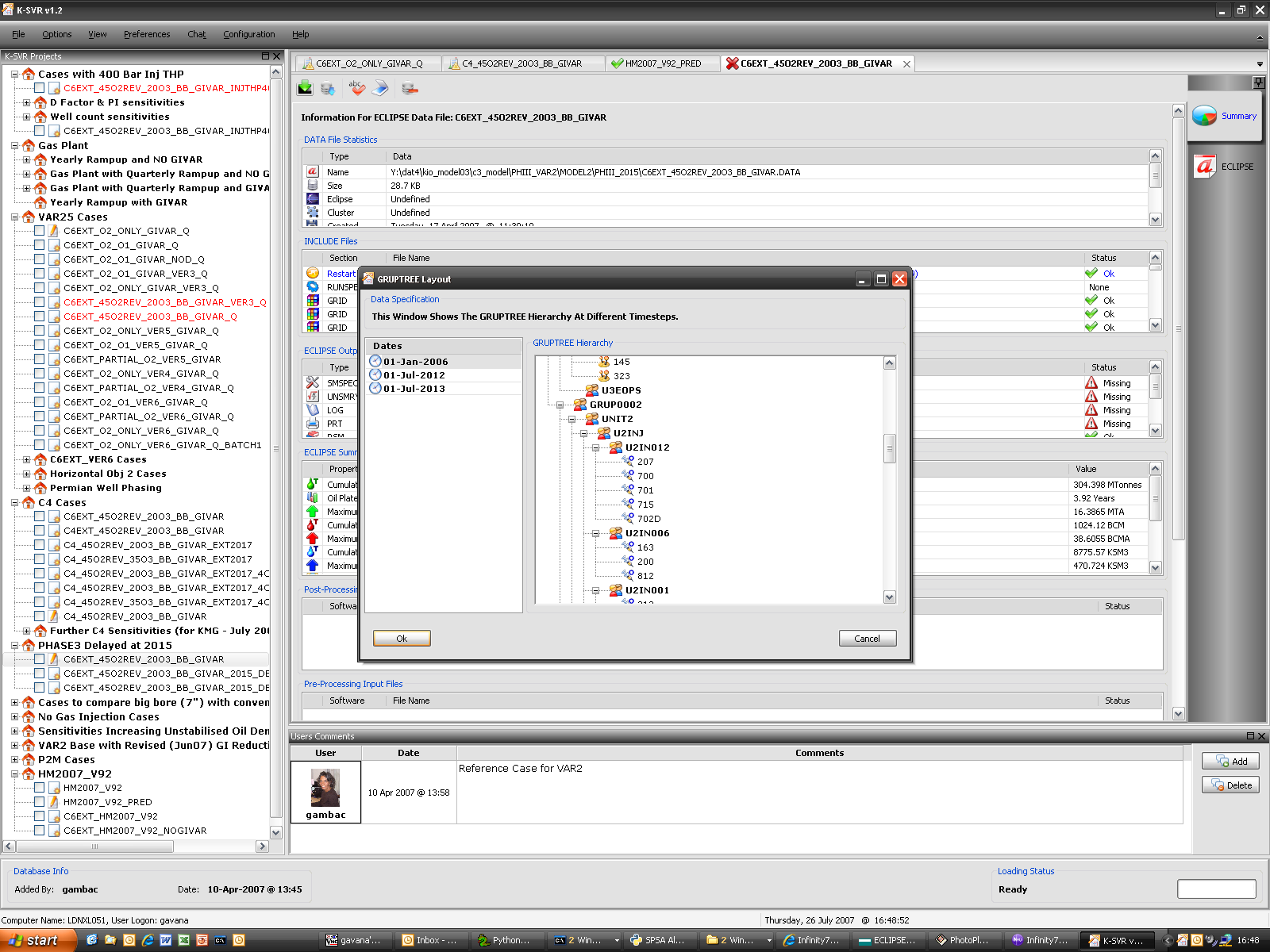This screenshot has height=952, width=1270.
Task: Open Word from the quick launch bar
Action: click(166, 940)
